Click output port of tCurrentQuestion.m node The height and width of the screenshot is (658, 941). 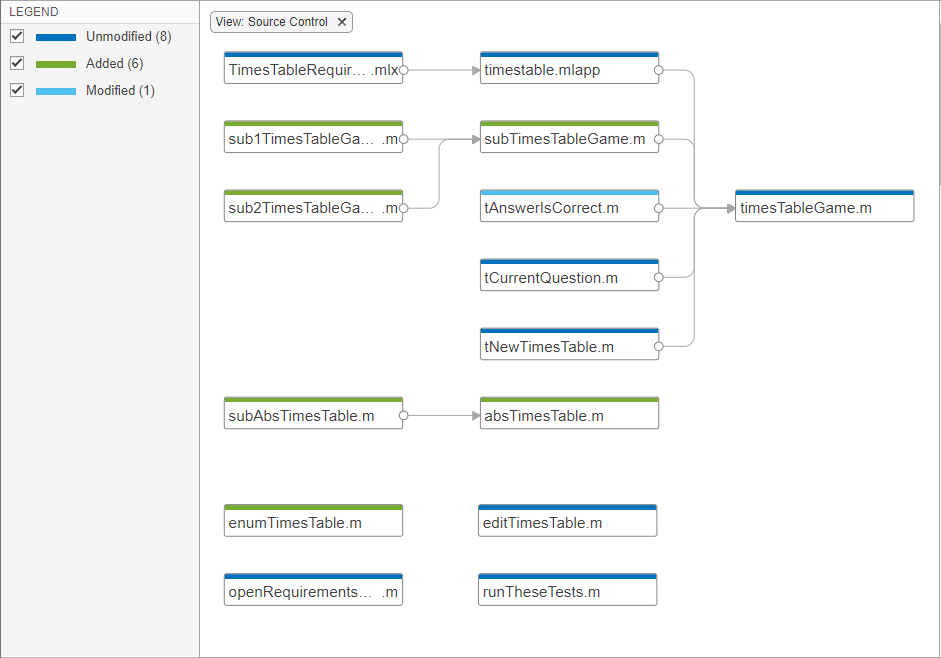pyautogui.click(x=659, y=277)
